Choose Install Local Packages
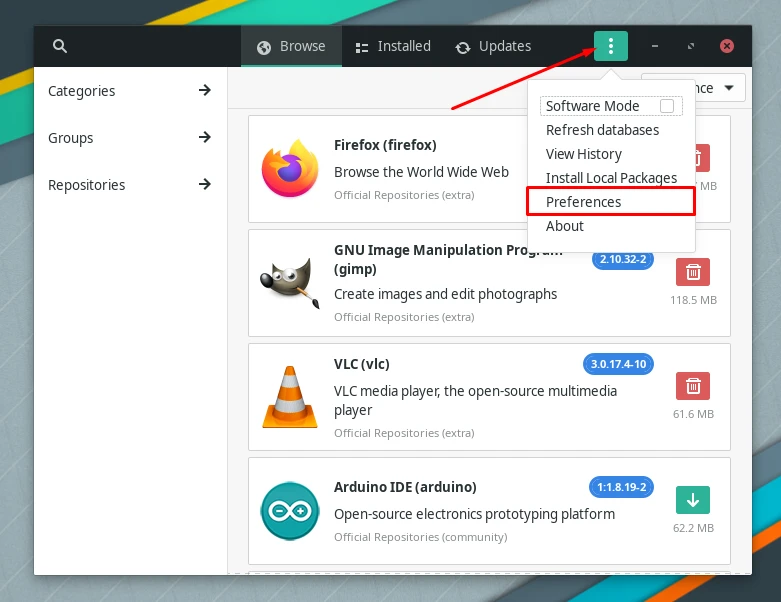Screen dimensions: 781x602 coord(611,178)
